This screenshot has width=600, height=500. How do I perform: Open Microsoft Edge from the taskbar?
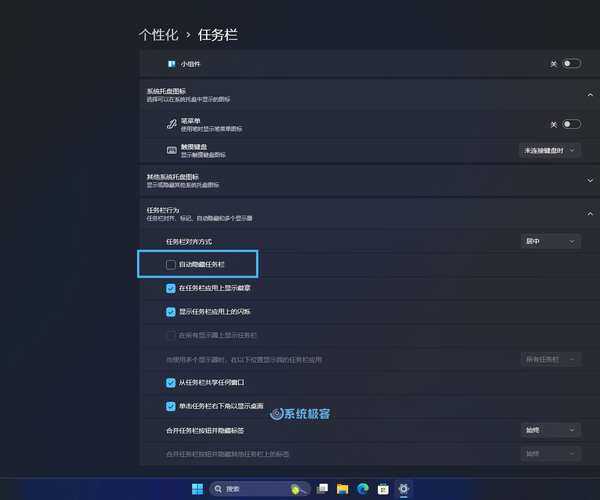[363, 488]
